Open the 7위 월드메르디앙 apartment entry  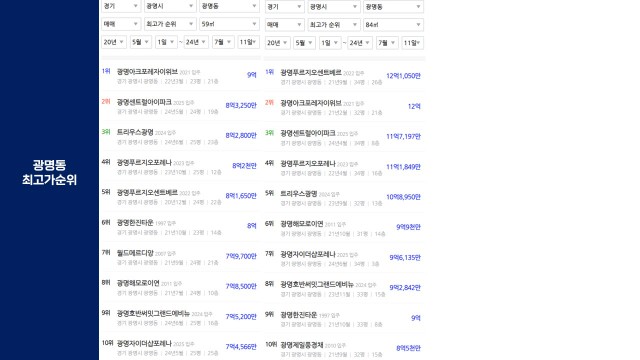[180, 257]
